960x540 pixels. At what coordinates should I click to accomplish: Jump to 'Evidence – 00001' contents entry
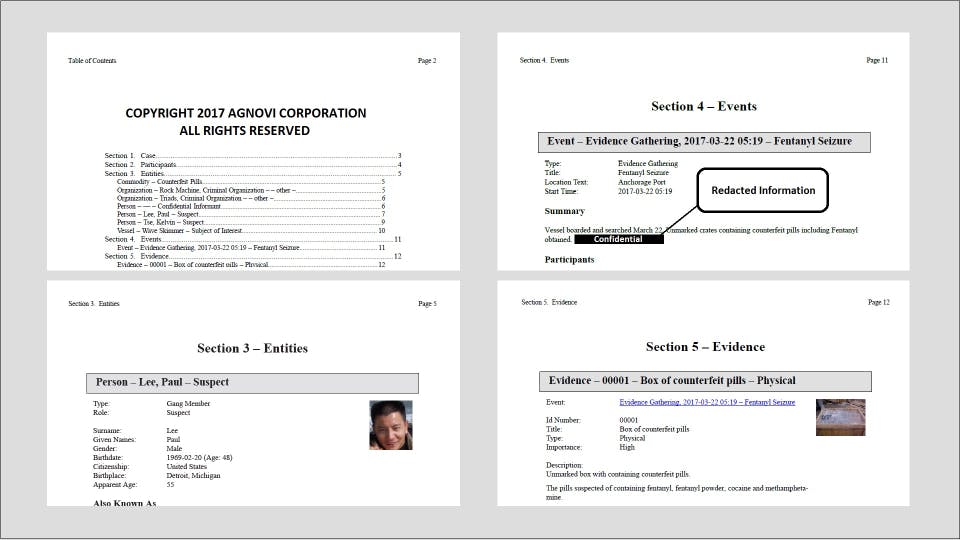point(251,264)
